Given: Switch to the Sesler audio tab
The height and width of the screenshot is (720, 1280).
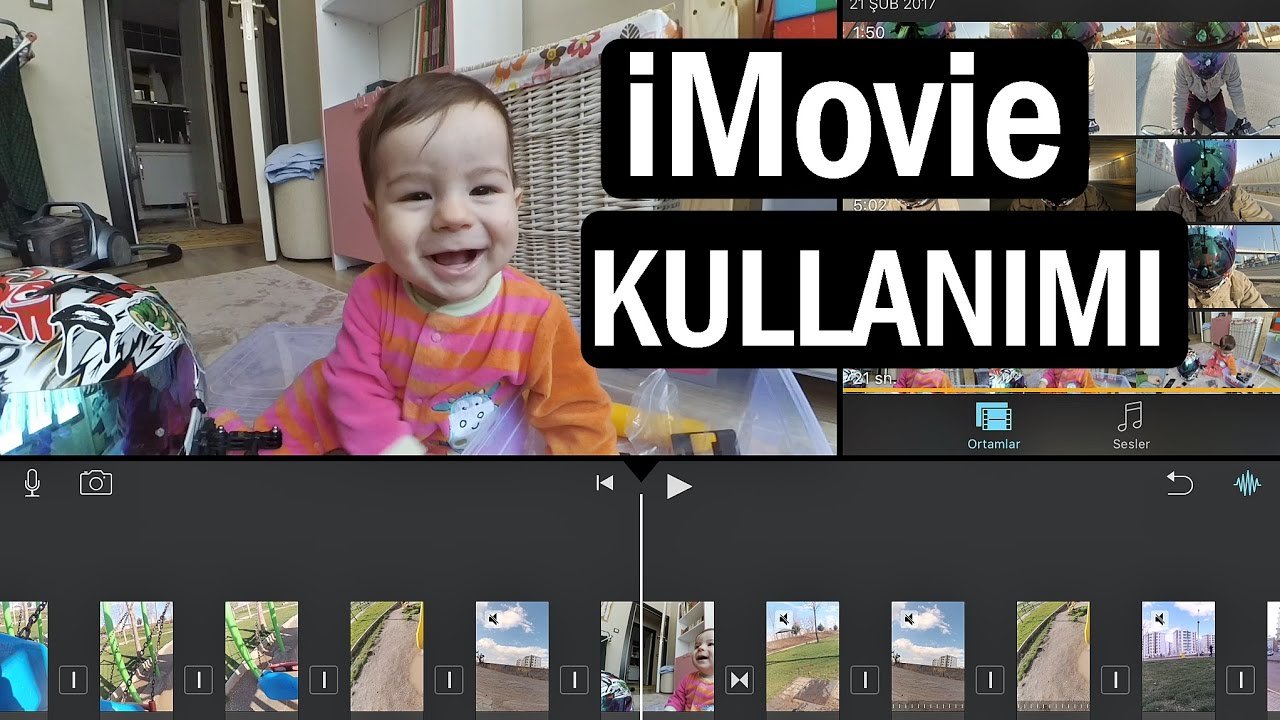Looking at the screenshot, I should pos(1131,425).
